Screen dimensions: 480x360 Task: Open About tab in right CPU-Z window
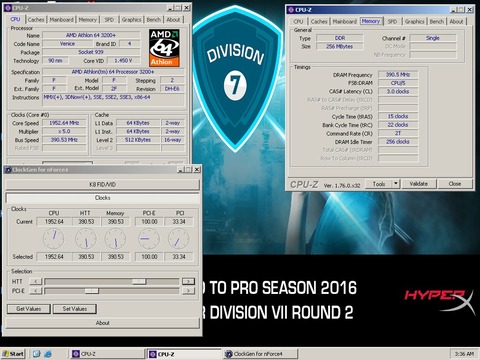click(x=456, y=21)
